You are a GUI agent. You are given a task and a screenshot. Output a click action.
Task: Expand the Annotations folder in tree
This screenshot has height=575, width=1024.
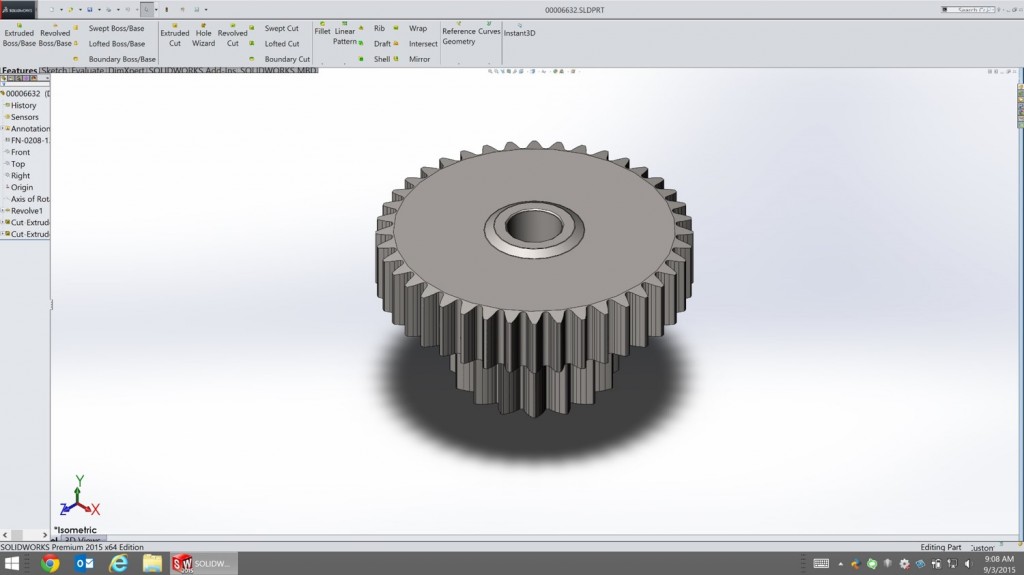[6, 128]
